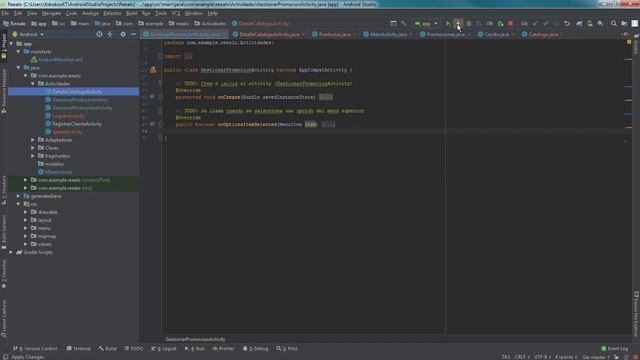Open the TODO tool window
Viewport: 640px width, 360px height.
pos(134,349)
